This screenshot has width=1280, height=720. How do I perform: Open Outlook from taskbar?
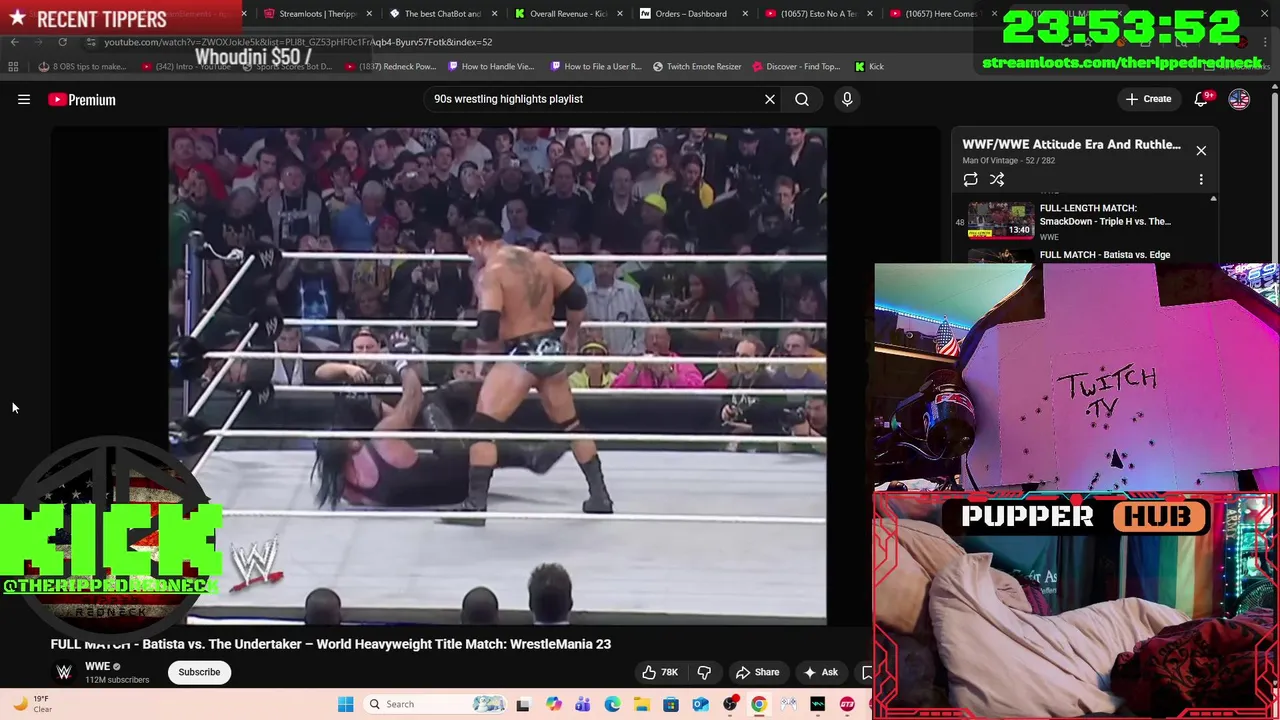[x=700, y=704]
